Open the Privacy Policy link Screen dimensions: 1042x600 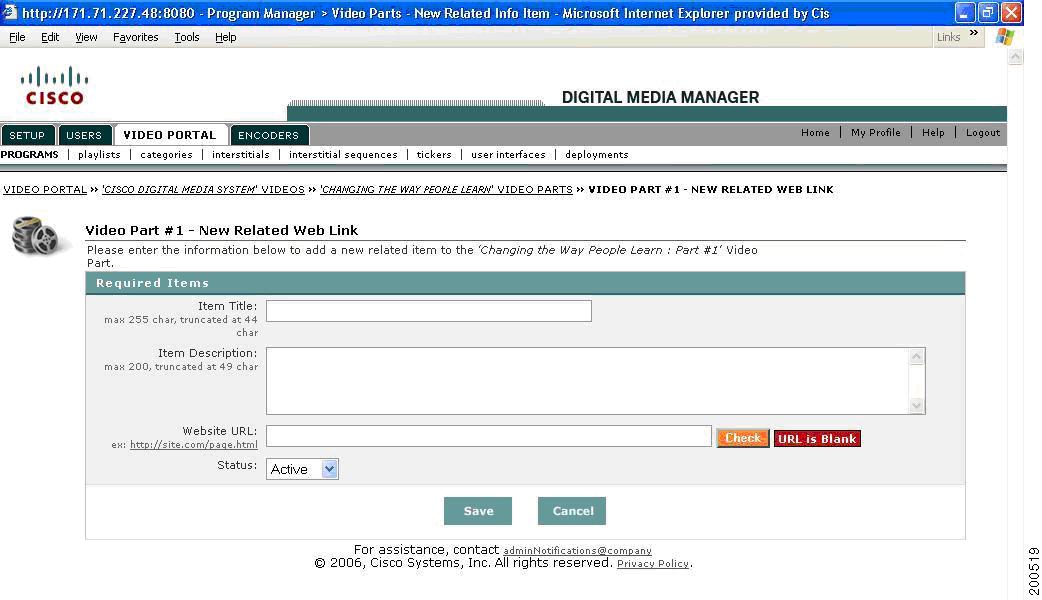(652, 563)
